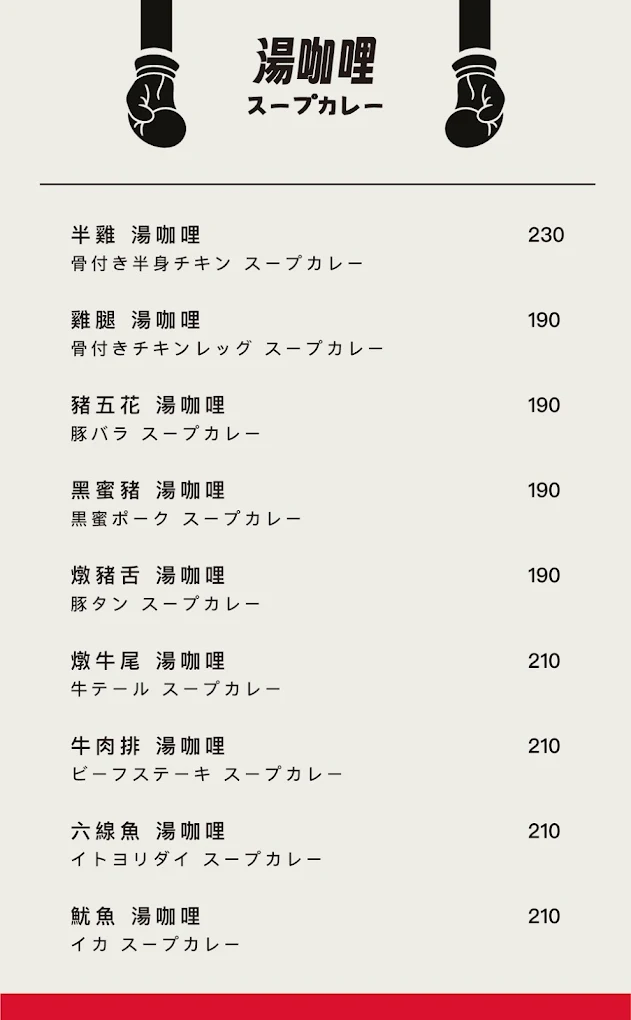Image resolution: width=631 pixels, height=1020 pixels.
Task: Click the 湯咖哩 menu title
Action: [316, 61]
